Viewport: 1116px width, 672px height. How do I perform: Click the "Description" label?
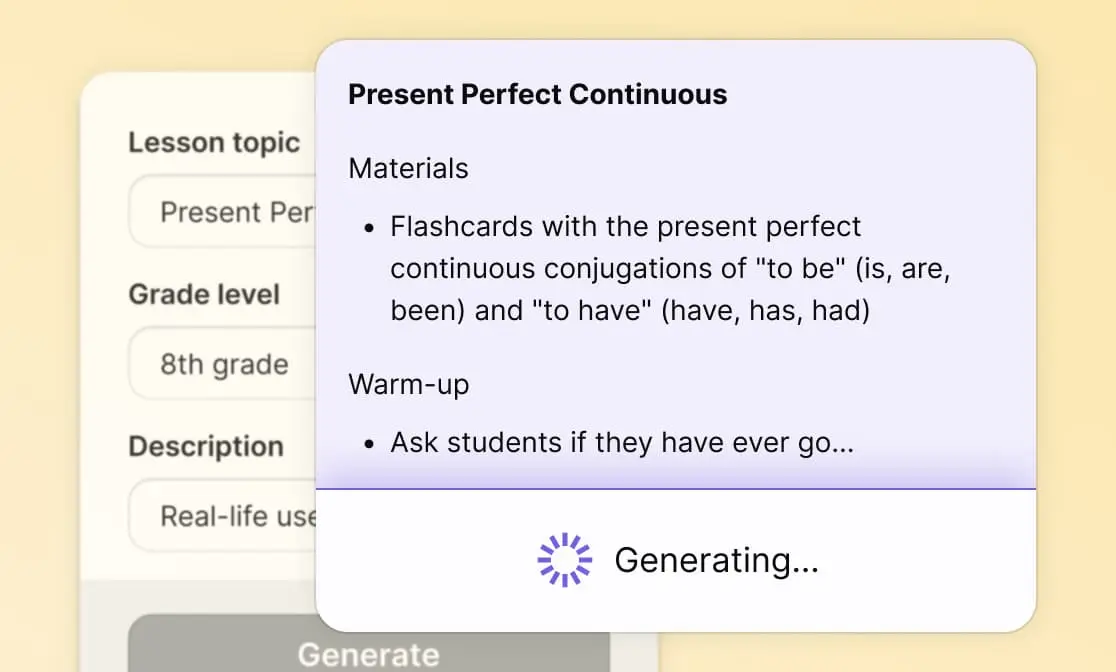click(206, 446)
